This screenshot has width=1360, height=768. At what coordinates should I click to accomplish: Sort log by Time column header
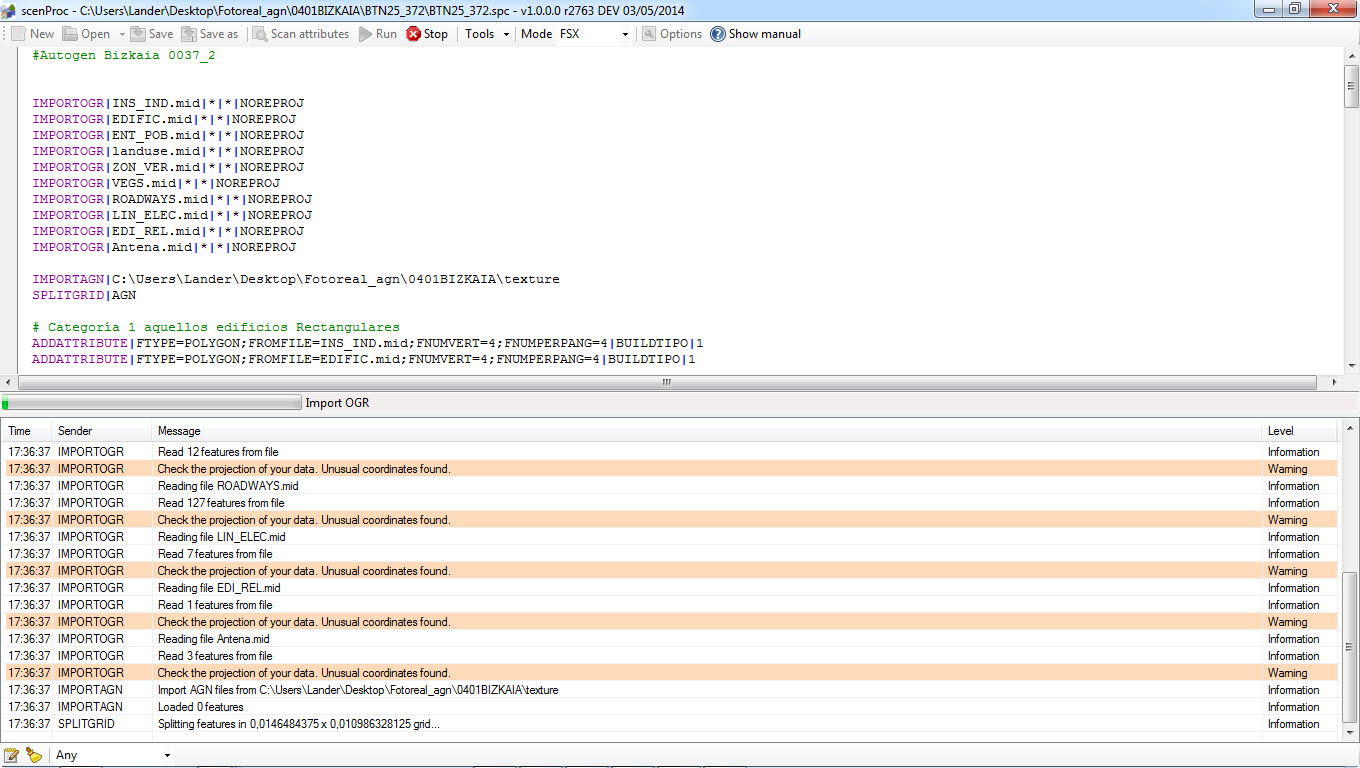[20, 431]
